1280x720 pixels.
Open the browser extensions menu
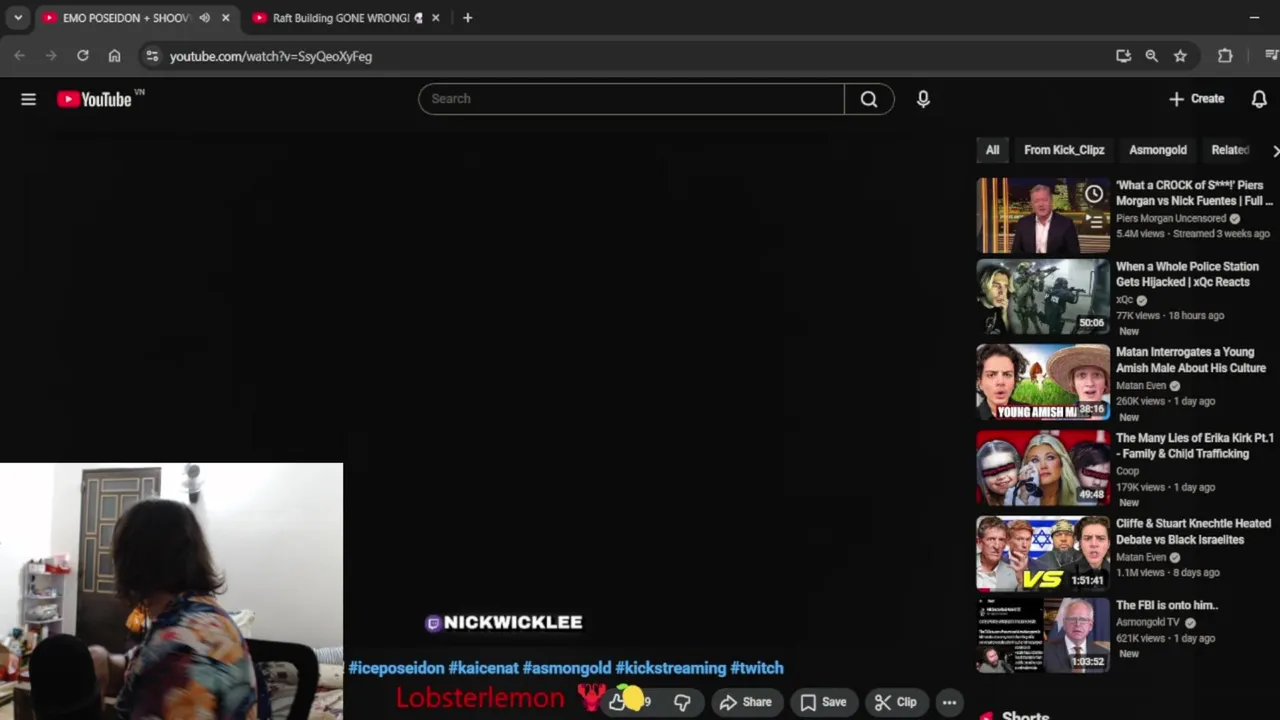click(1225, 56)
